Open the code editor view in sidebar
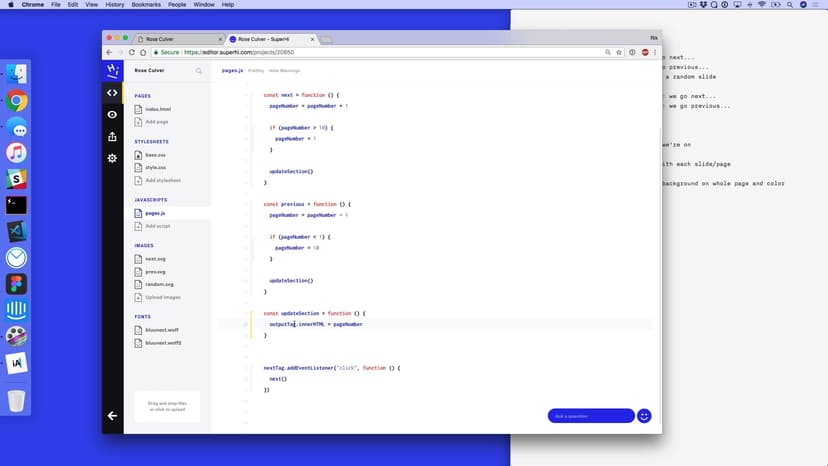The width and height of the screenshot is (828, 466). pos(112,93)
